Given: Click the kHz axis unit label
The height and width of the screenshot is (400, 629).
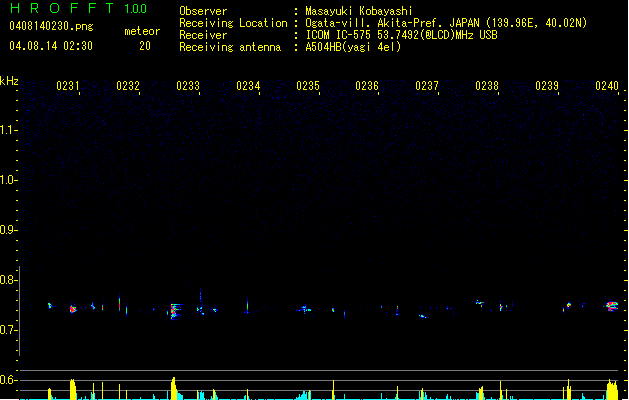Looking at the screenshot, I should click(9, 81).
